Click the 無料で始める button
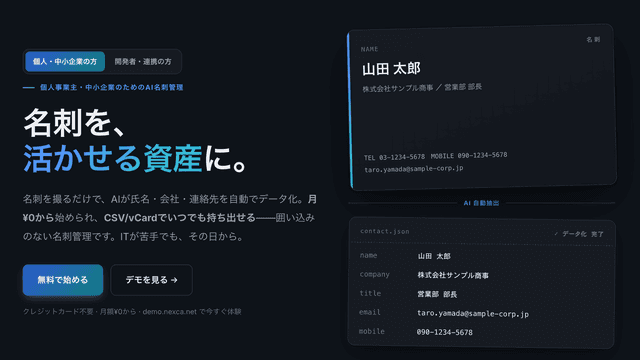640x360 pixels. 63,280
